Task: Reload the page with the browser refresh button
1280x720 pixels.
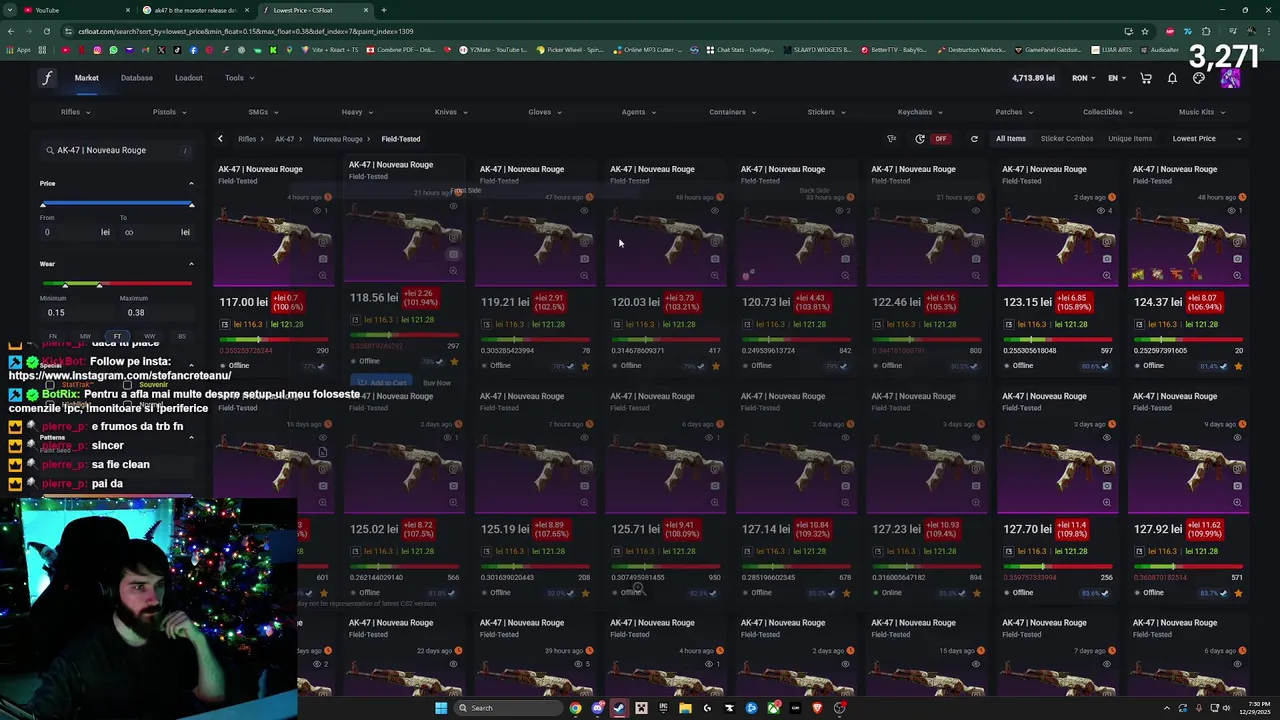Action: (46, 31)
